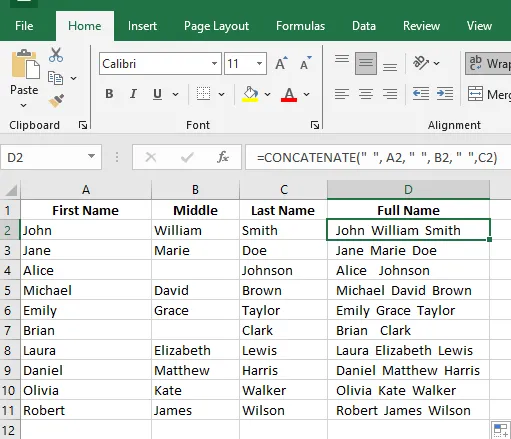
Task: Expand font color dropdown arrow
Action: [x=307, y=94]
